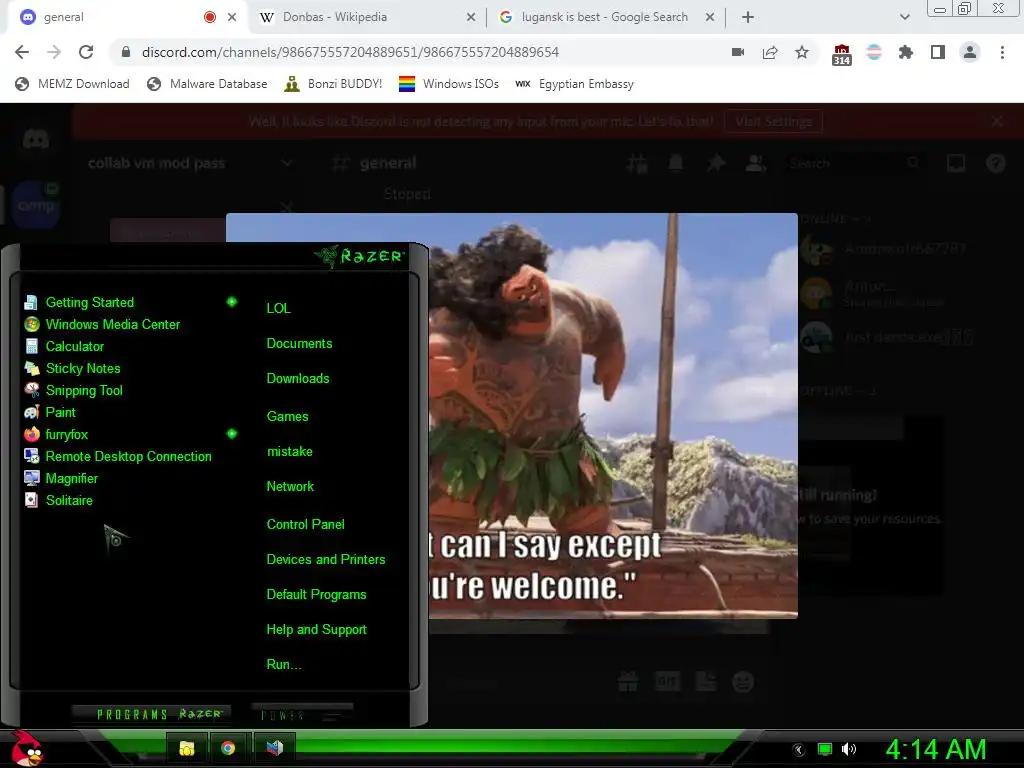Toggle member list icon in Discord

click(756, 163)
